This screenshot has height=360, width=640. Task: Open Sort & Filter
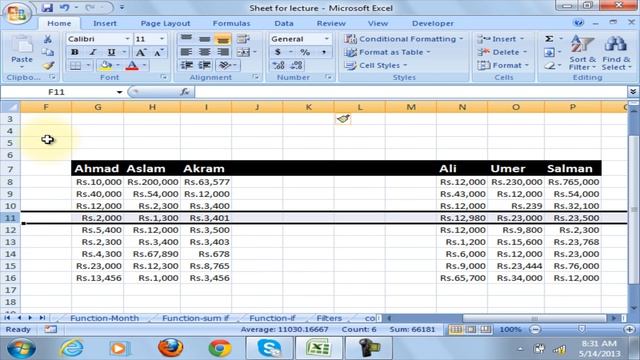pyautogui.click(x=582, y=53)
